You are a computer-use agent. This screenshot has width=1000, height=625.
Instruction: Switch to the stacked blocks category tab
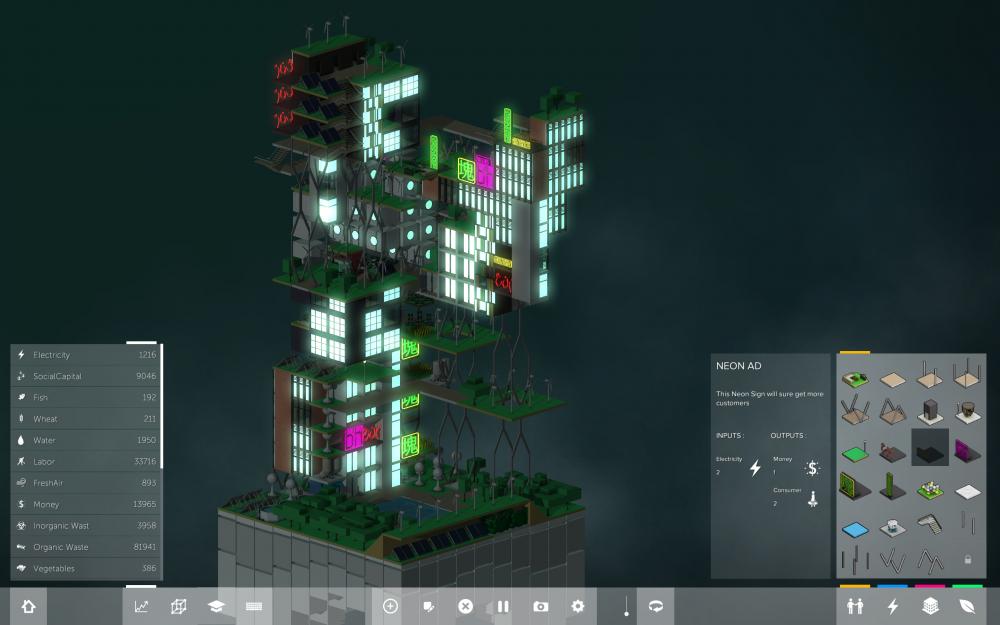930,606
